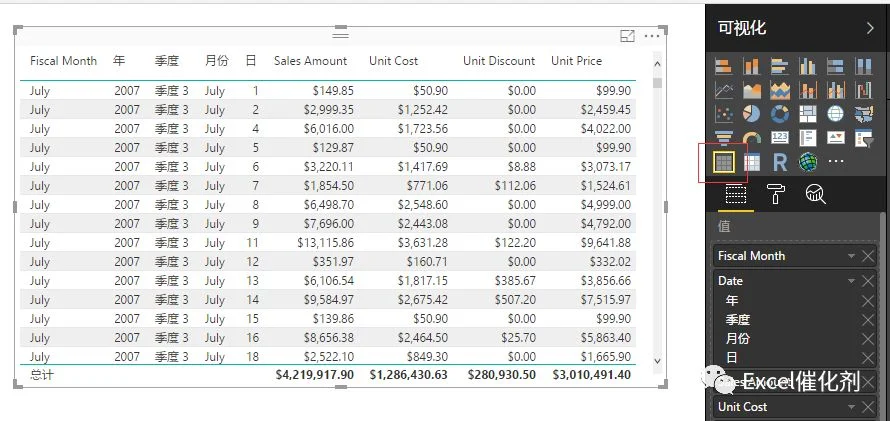The height and width of the screenshot is (421, 890).
Task: Select the line chart visual
Action: [724, 90]
